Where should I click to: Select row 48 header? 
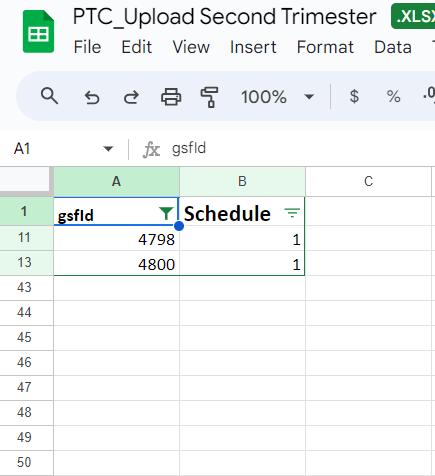tap(26, 413)
